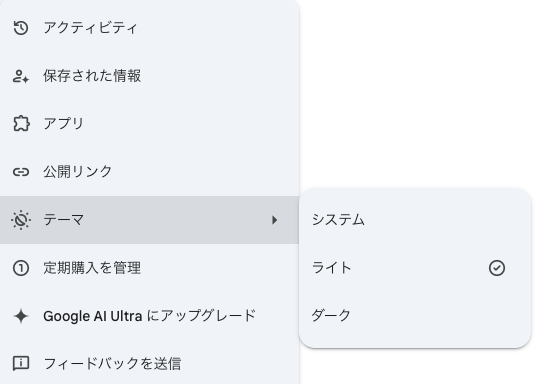Select the ライト theme option
553x384 pixels.
point(415,268)
